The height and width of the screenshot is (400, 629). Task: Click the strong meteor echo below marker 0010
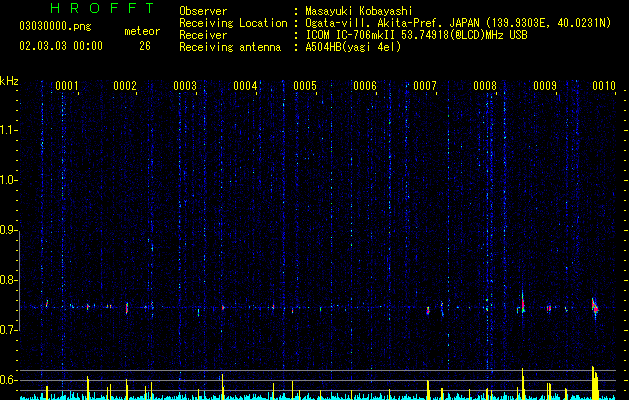point(595,308)
